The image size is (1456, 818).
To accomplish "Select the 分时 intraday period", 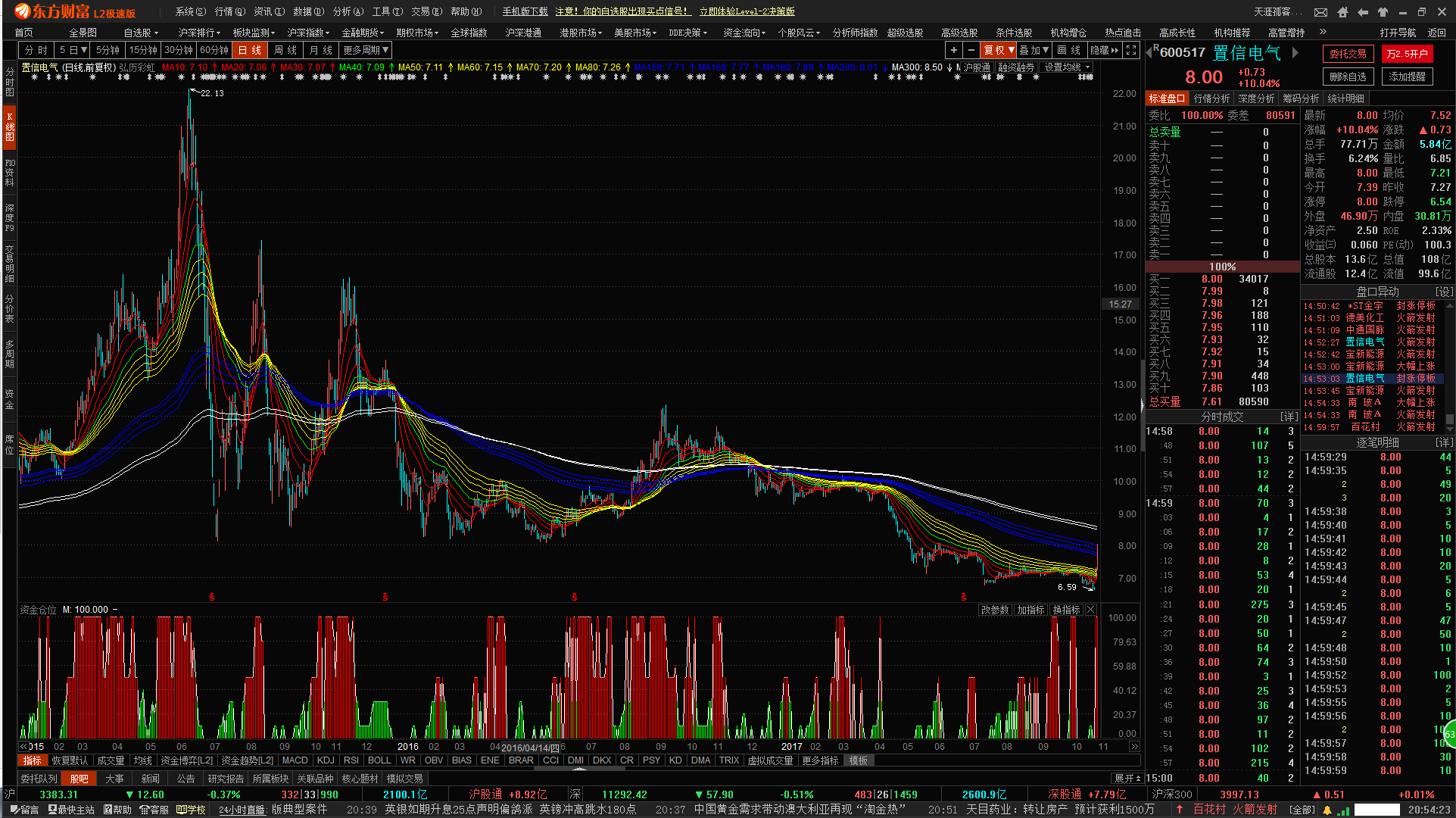I will [36, 50].
